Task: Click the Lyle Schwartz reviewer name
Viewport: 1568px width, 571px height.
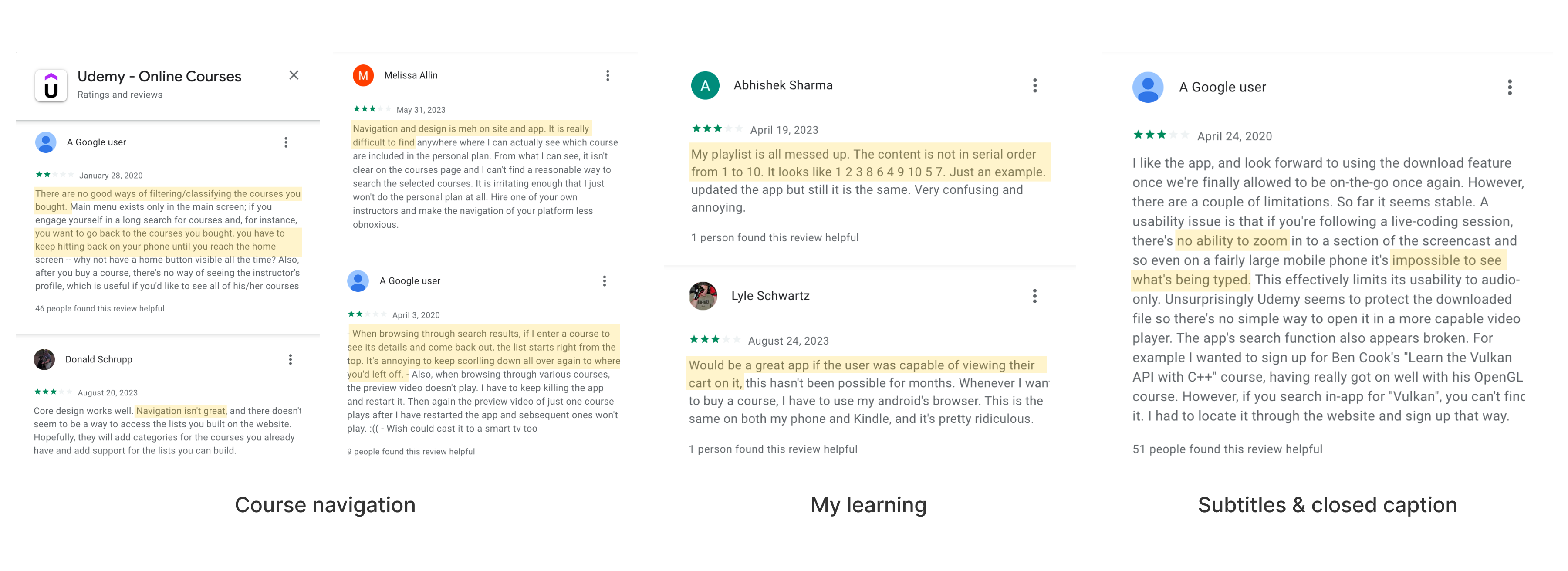Action: 770,297
